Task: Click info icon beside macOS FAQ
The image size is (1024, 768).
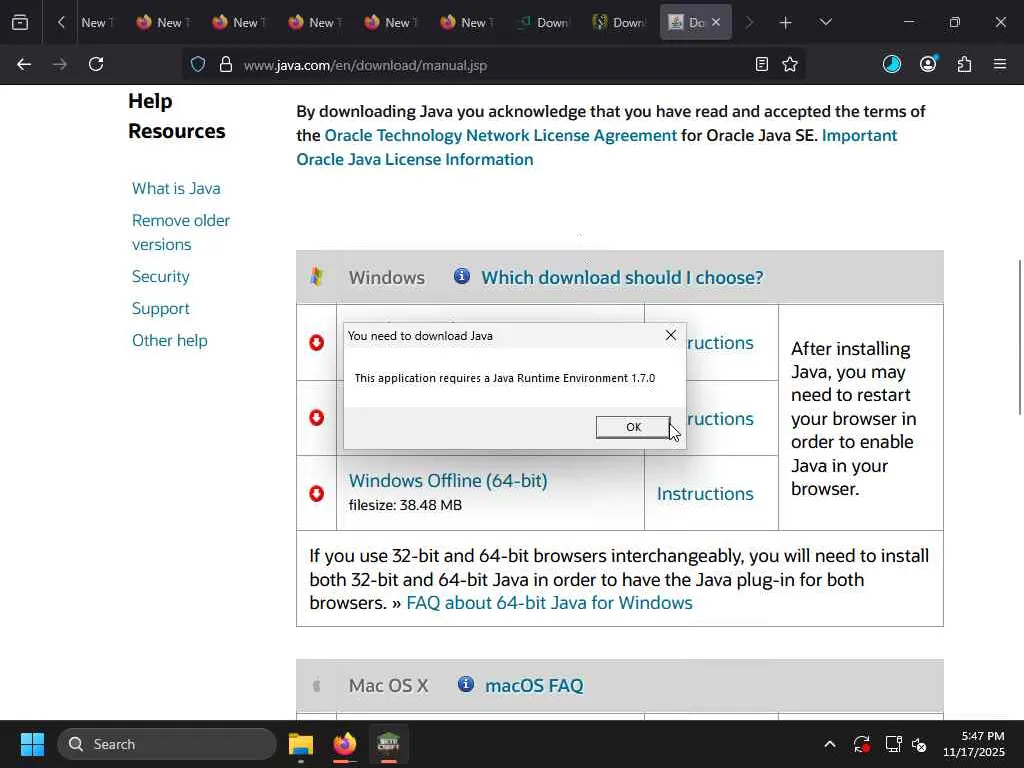Action: (466, 684)
